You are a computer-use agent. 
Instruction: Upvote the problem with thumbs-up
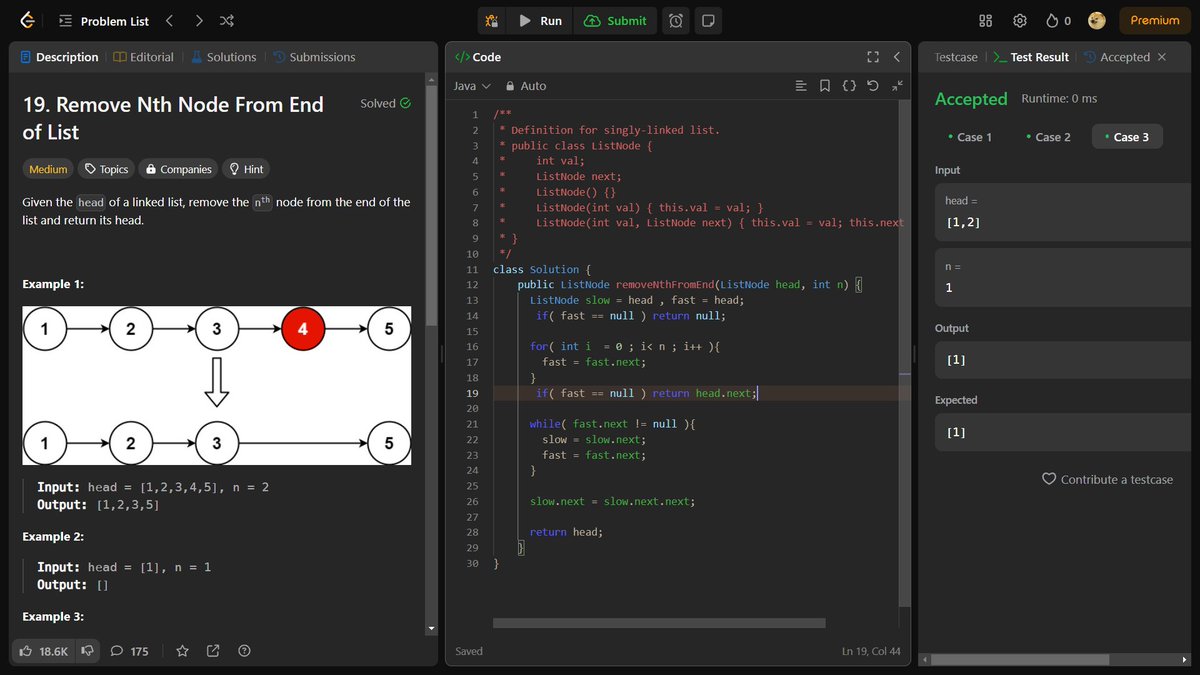44,651
